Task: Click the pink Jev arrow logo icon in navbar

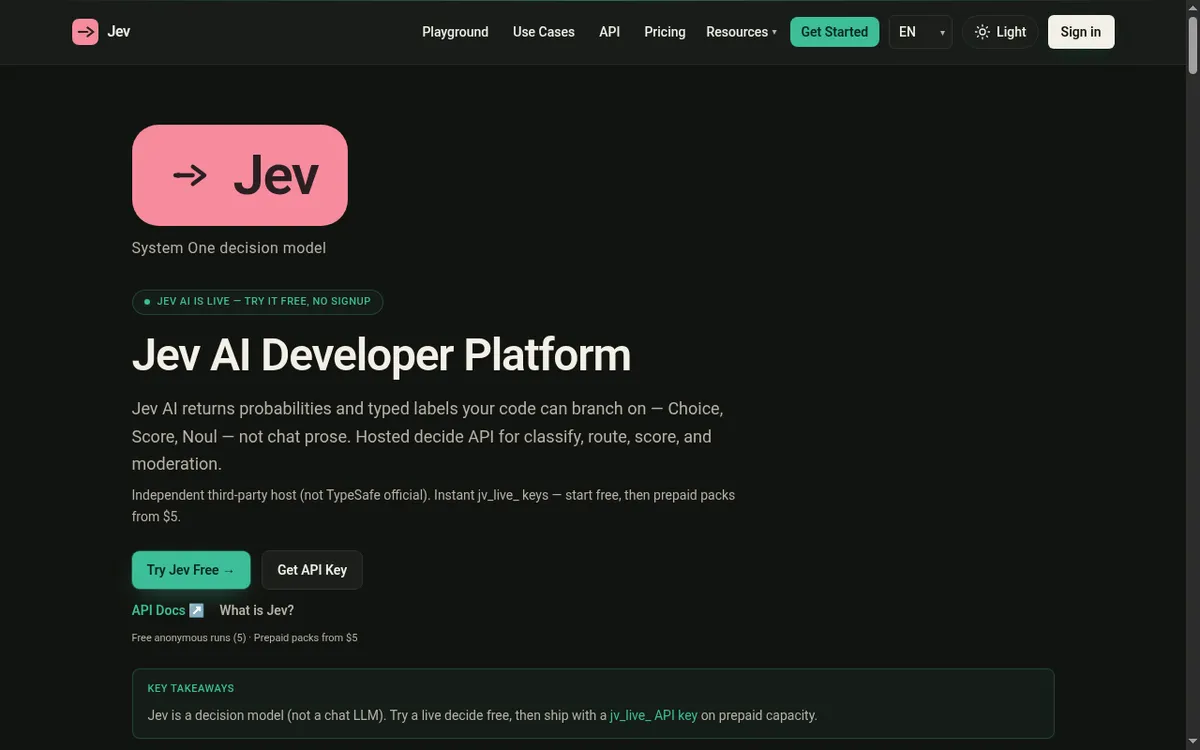Action: point(85,32)
